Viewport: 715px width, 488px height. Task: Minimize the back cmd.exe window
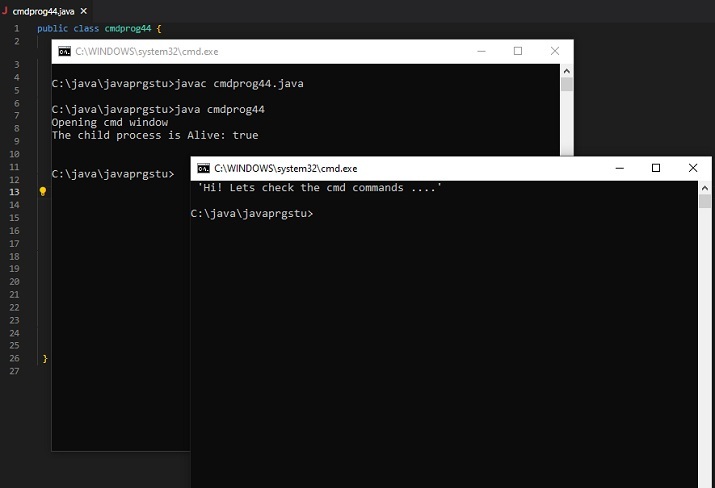(481, 51)
